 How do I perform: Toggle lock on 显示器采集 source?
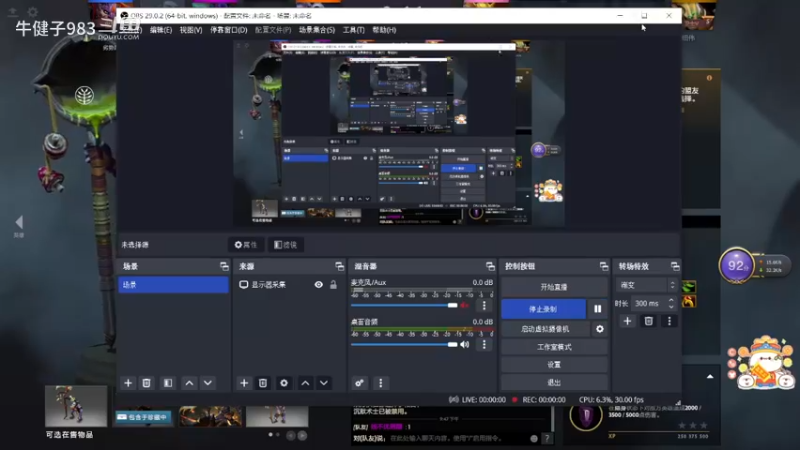pyautogui.click(x=333, y=285)
